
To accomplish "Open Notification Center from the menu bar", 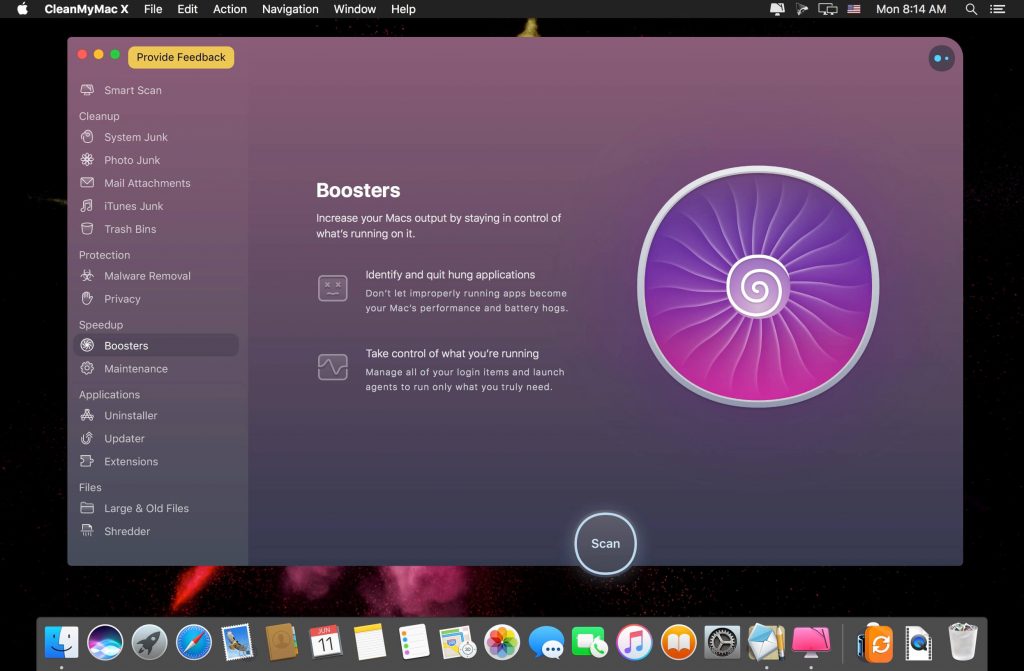I will click(x=997, y=9).
